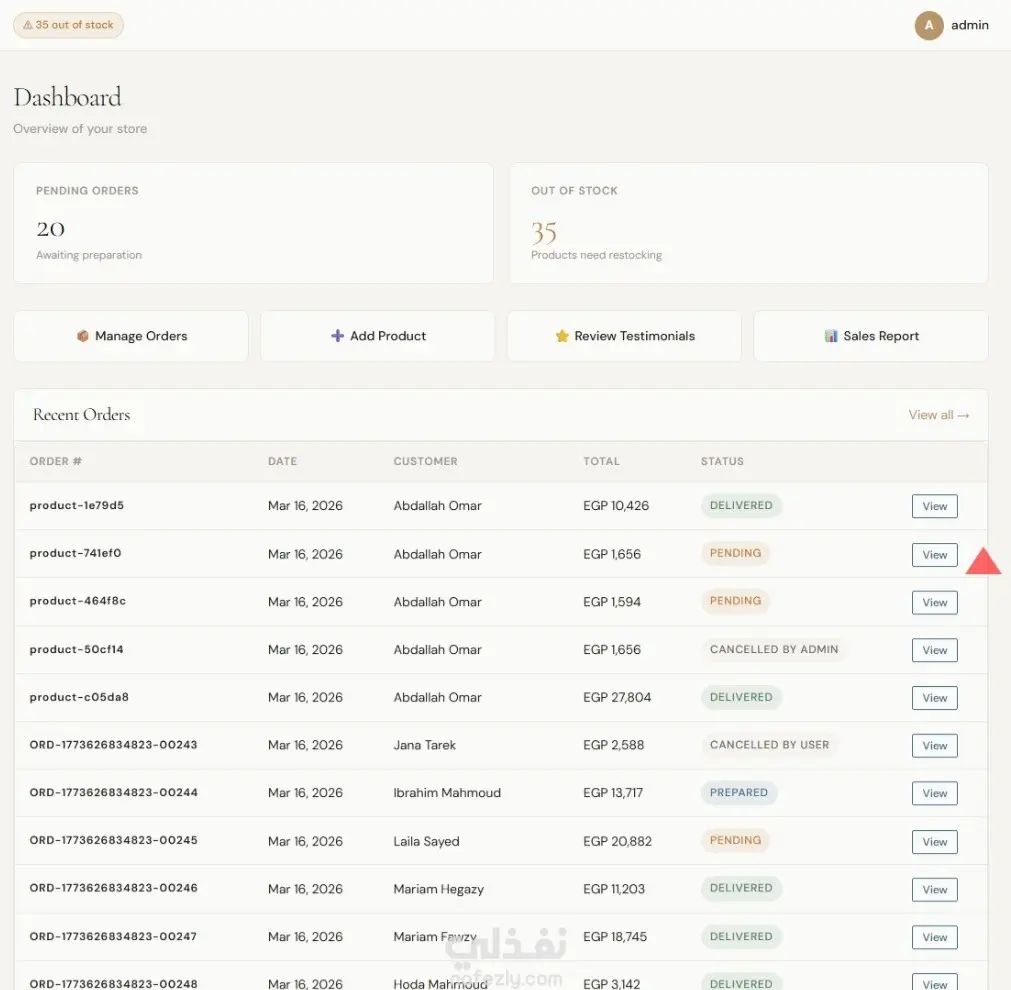Image resolution: width=1011 pixels, height=990 pixels.
Task: View order product-1e79d5
Action: [x=934, y=506]
